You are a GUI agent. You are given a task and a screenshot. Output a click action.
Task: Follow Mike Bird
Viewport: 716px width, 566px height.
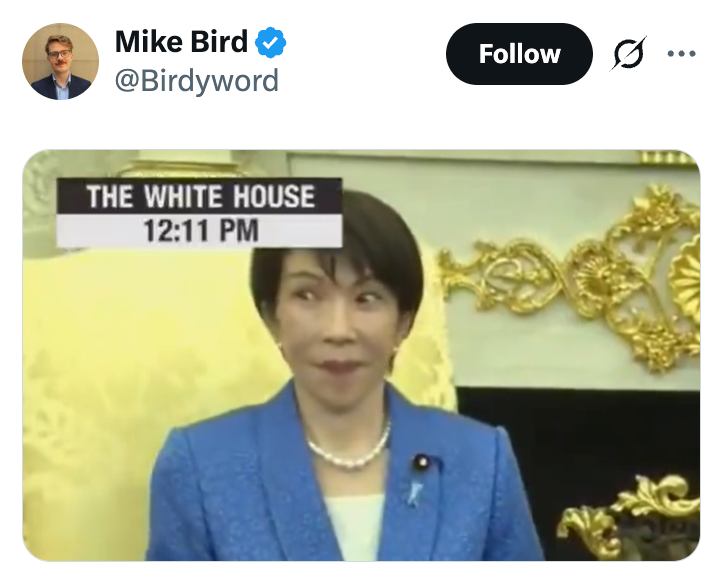tap(519, 54)
